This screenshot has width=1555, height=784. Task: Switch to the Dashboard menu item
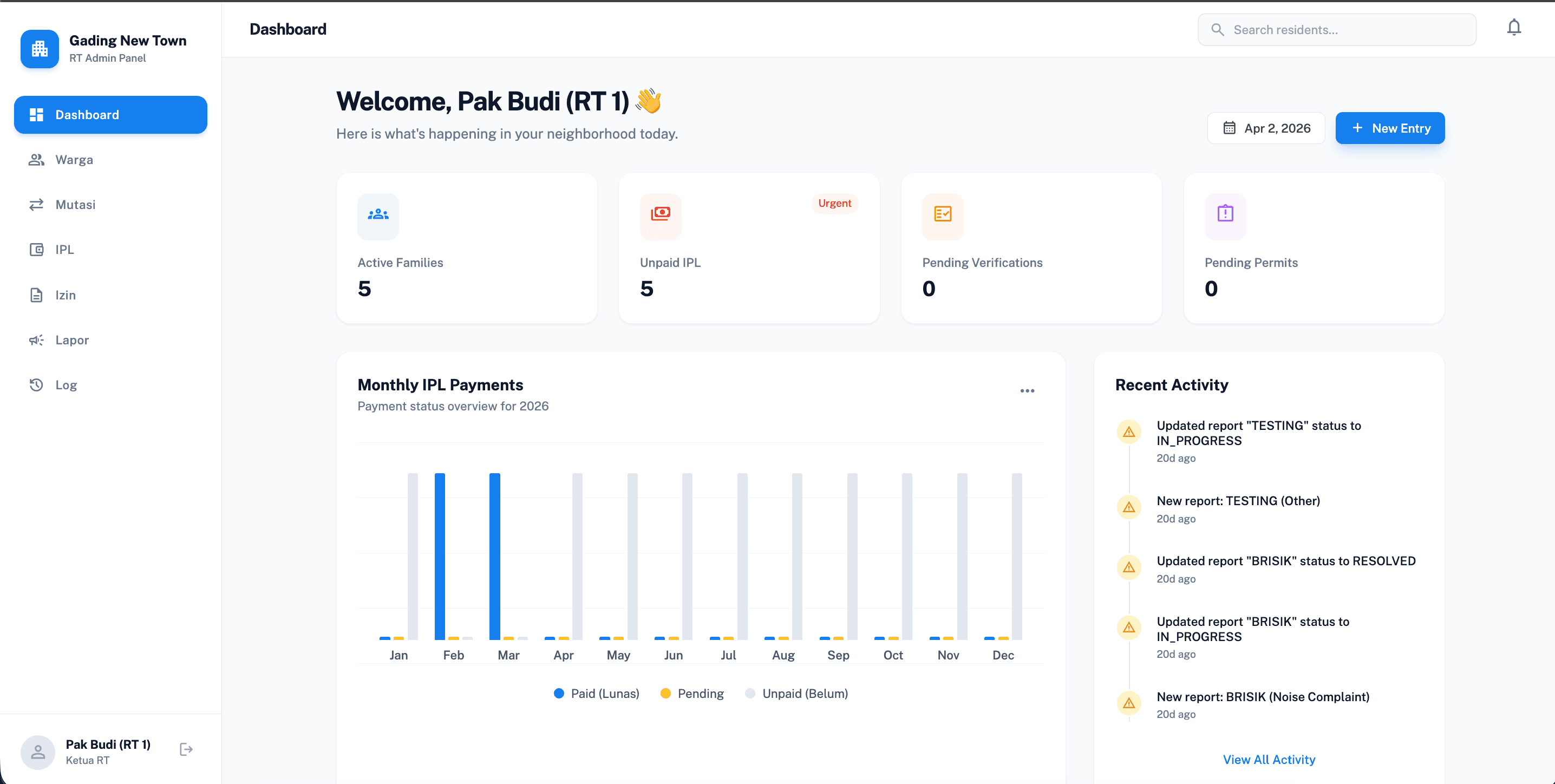tap(110, 115)
